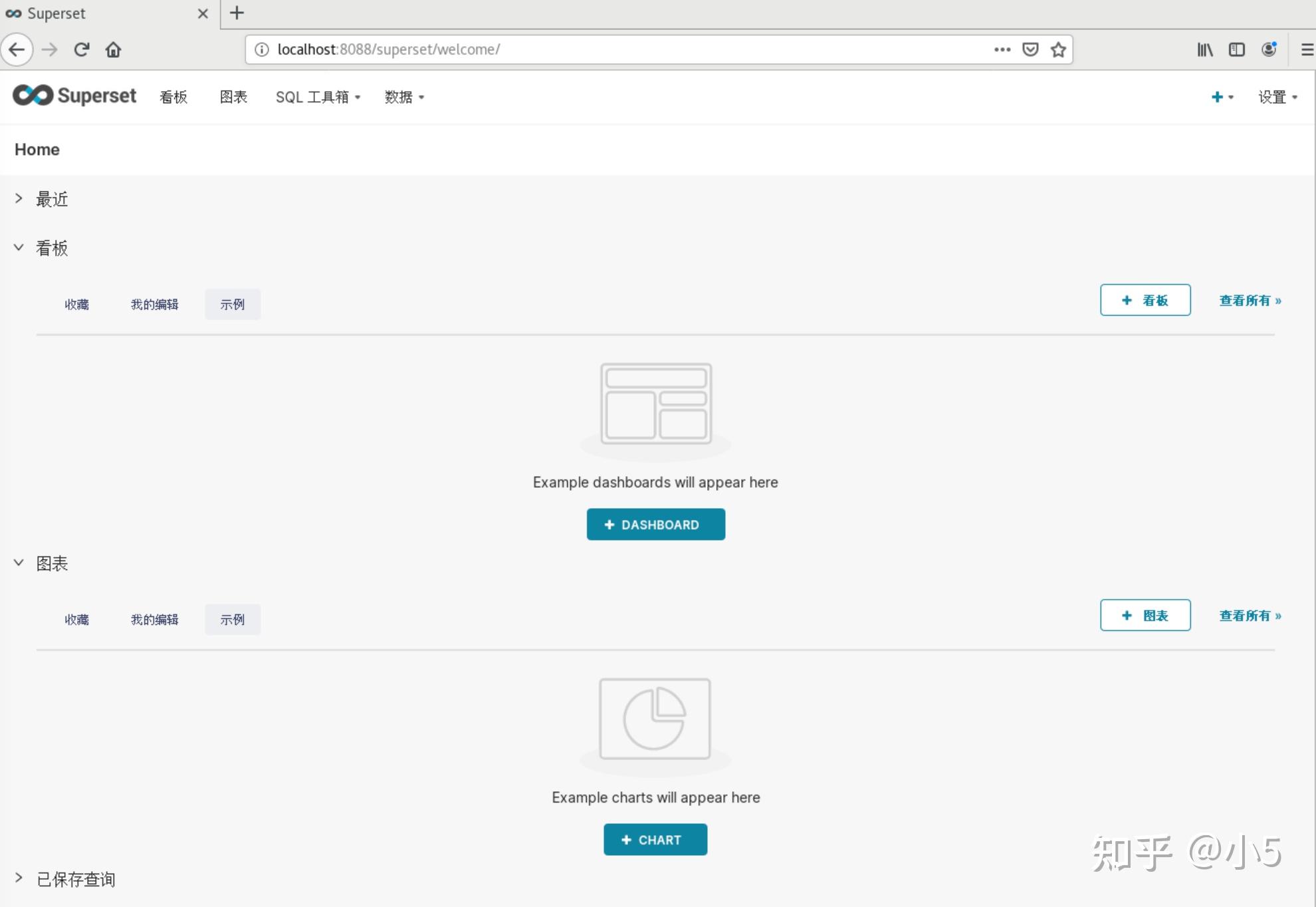The height and width of the screenshot is (907, 1316).
Task: Switch to 我的编辑 tab under 看板
Action: [x=154, y=305]
